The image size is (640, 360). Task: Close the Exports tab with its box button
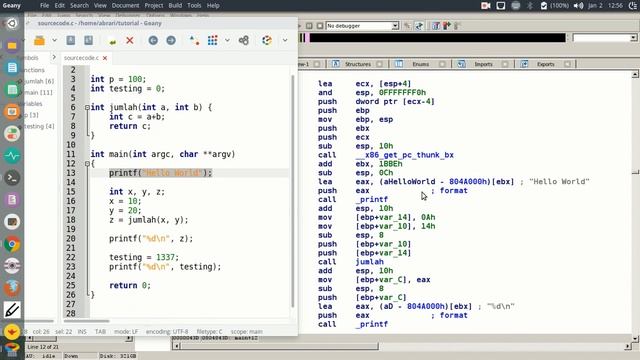pyautogui.click(x=567, y=64)
